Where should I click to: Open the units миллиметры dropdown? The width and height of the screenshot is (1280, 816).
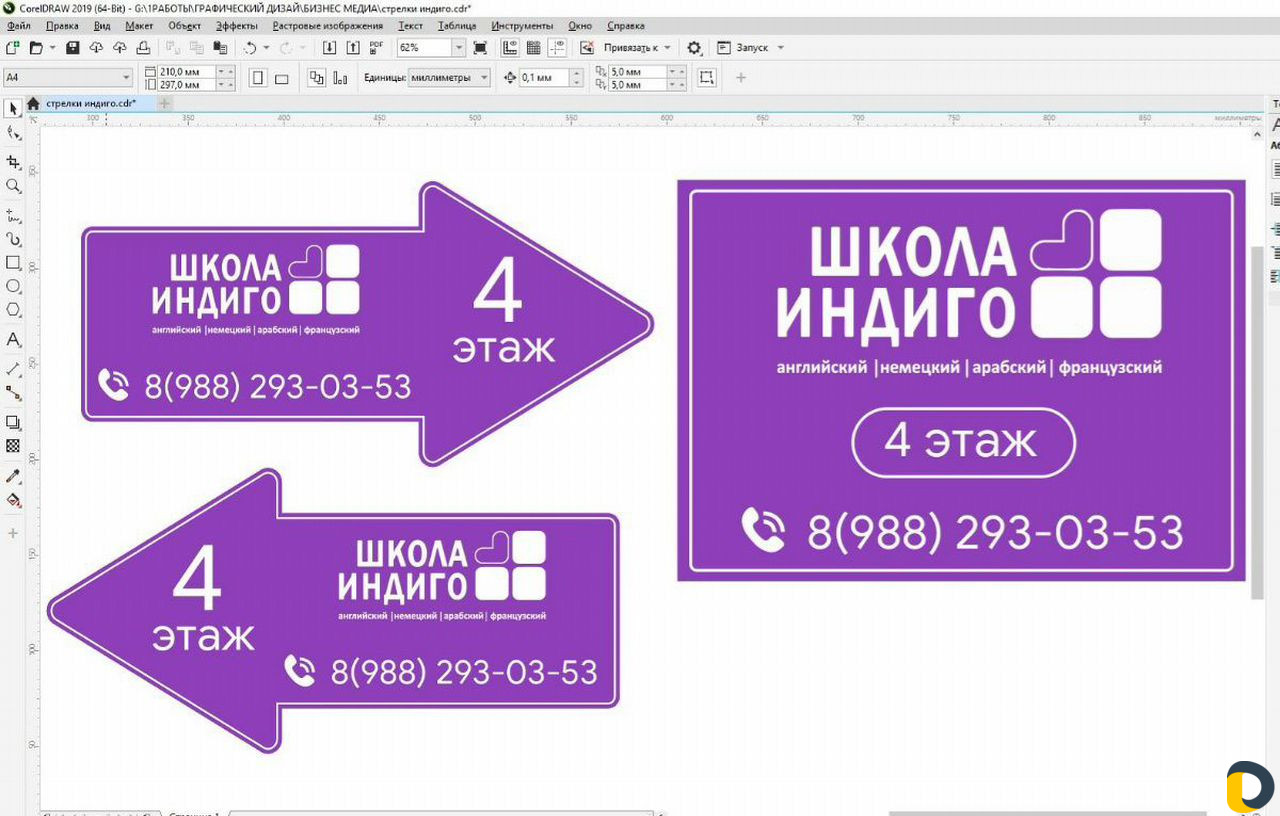(484, 77)
